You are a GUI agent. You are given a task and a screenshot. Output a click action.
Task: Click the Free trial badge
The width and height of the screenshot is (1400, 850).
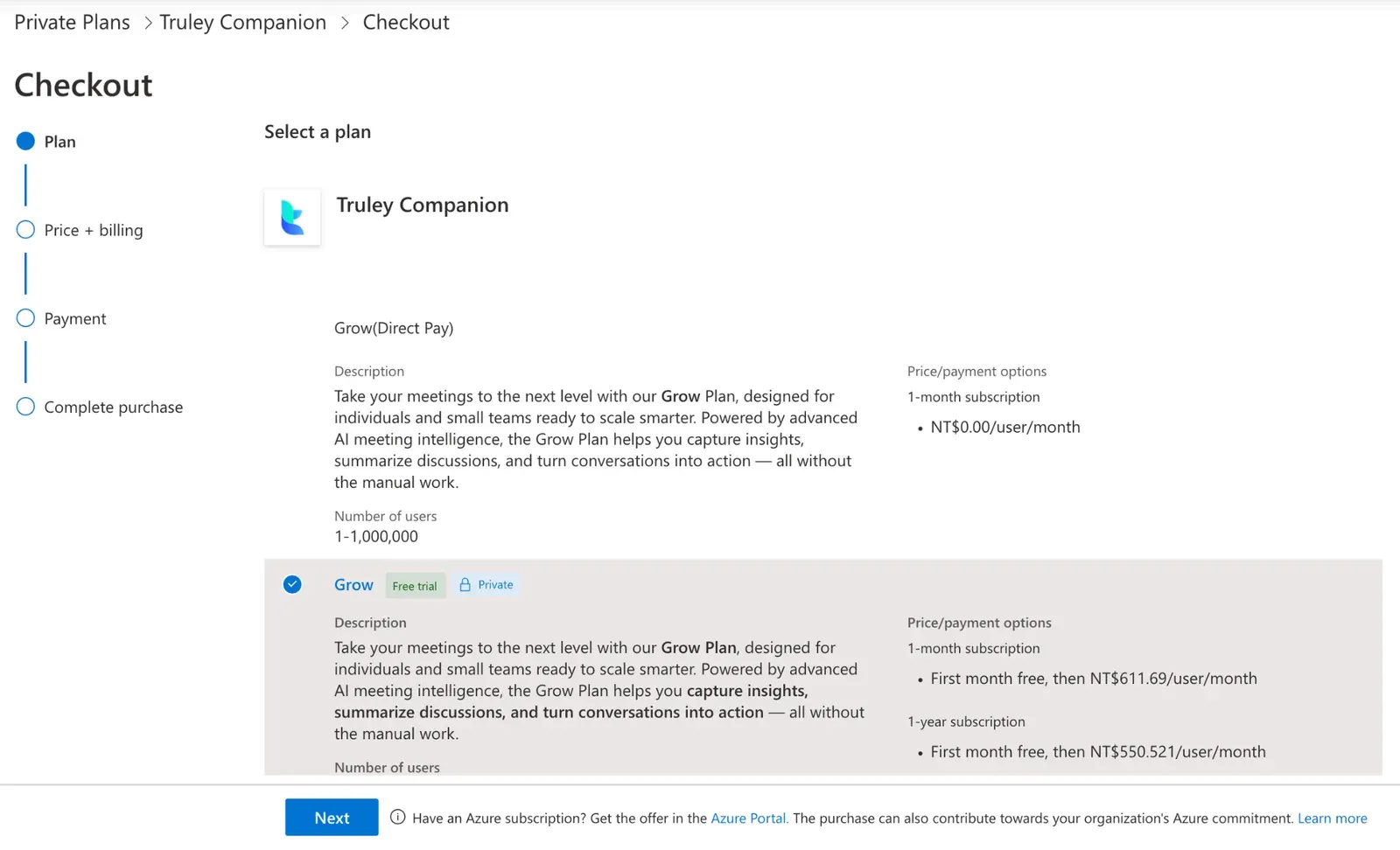click(x=415, y=586)
